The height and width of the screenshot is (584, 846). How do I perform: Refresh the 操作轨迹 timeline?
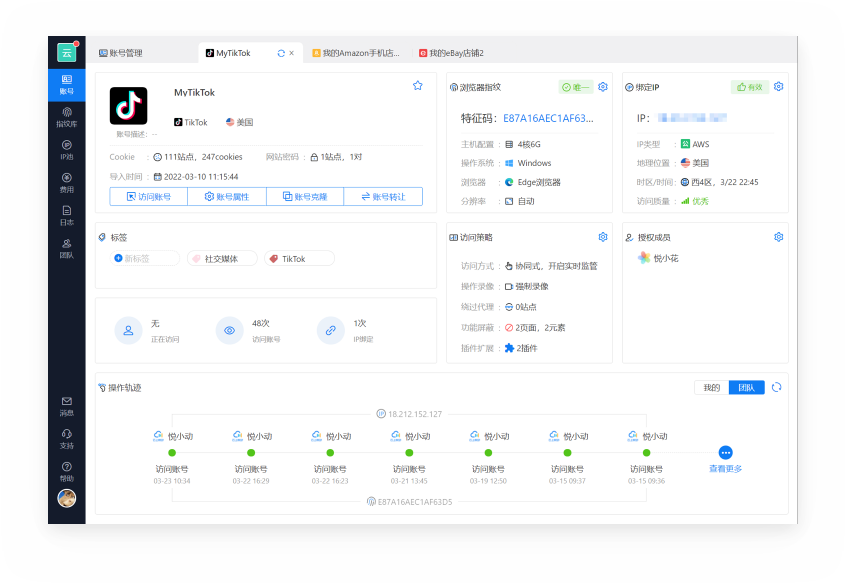tap(777, 387)
